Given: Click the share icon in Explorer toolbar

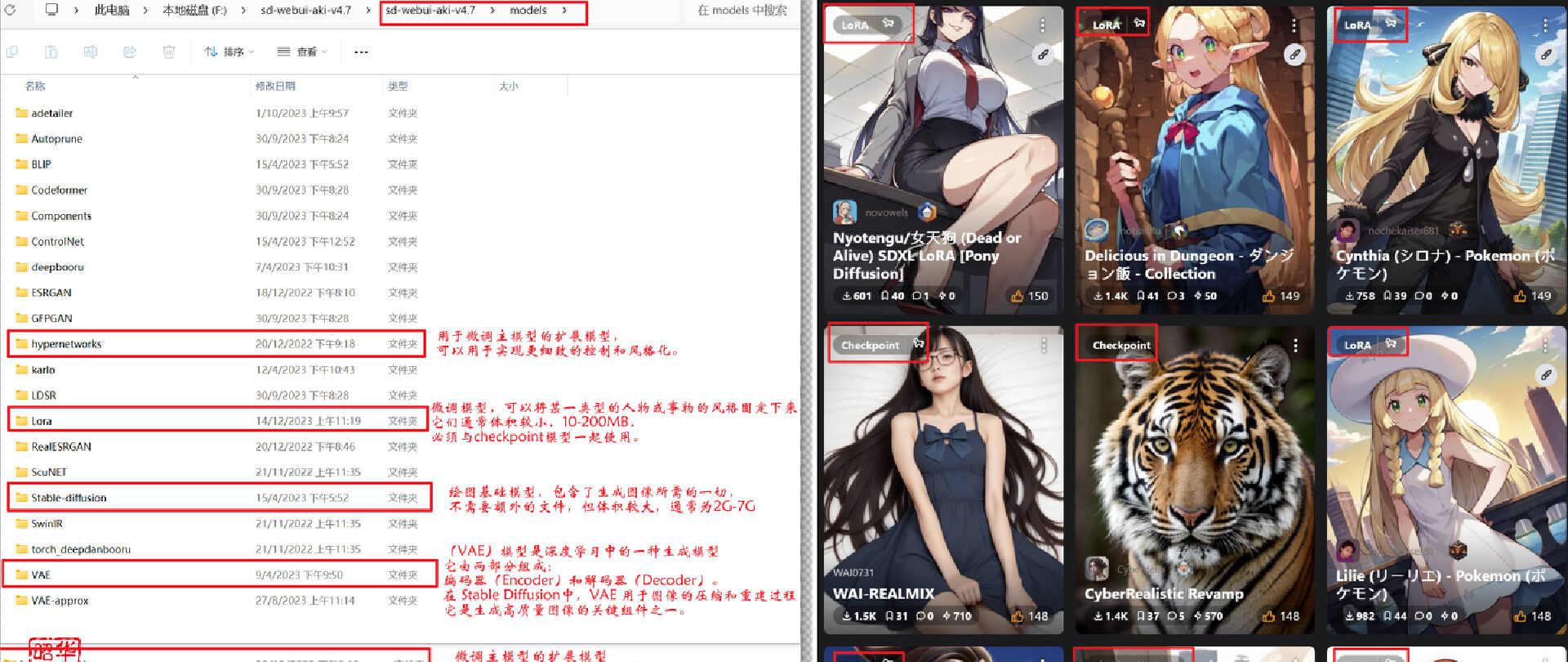Looking at the screenshot, I should 129,51.
